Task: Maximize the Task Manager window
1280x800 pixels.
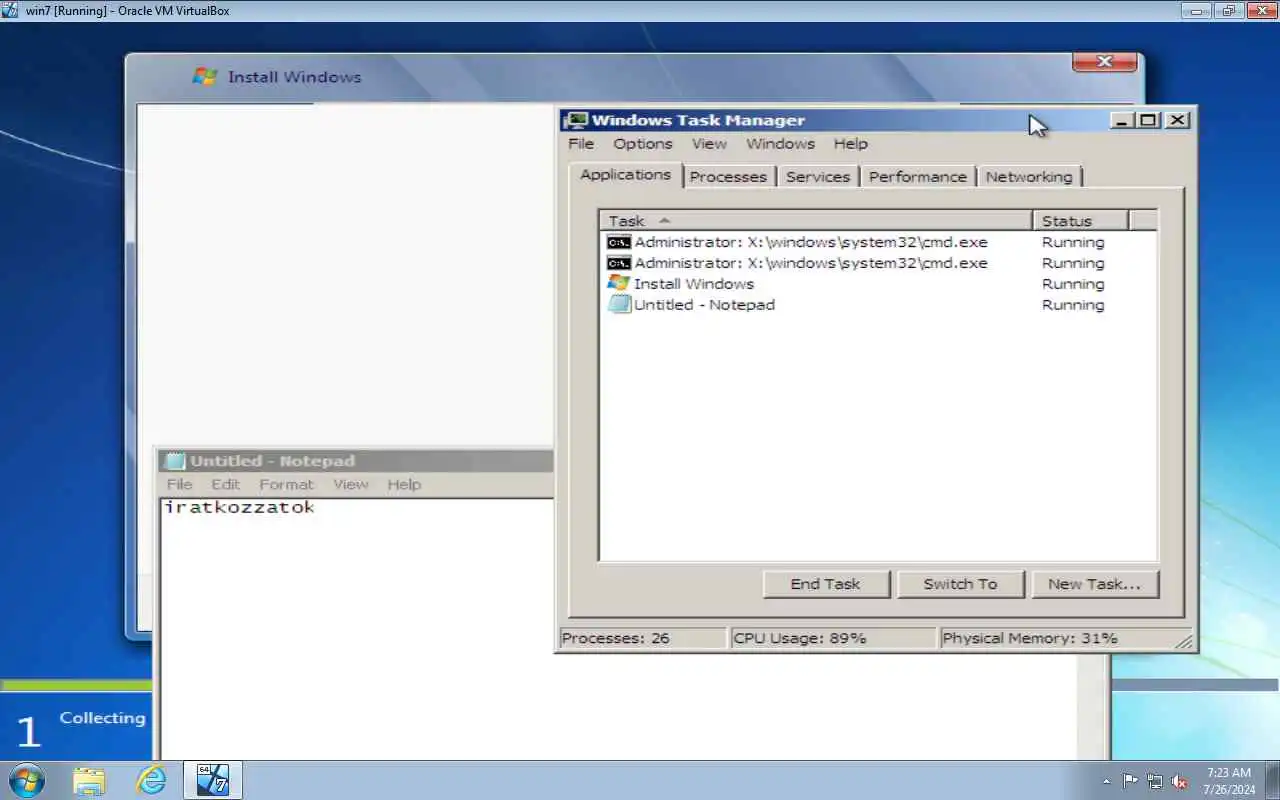Action: [1148, 120]
